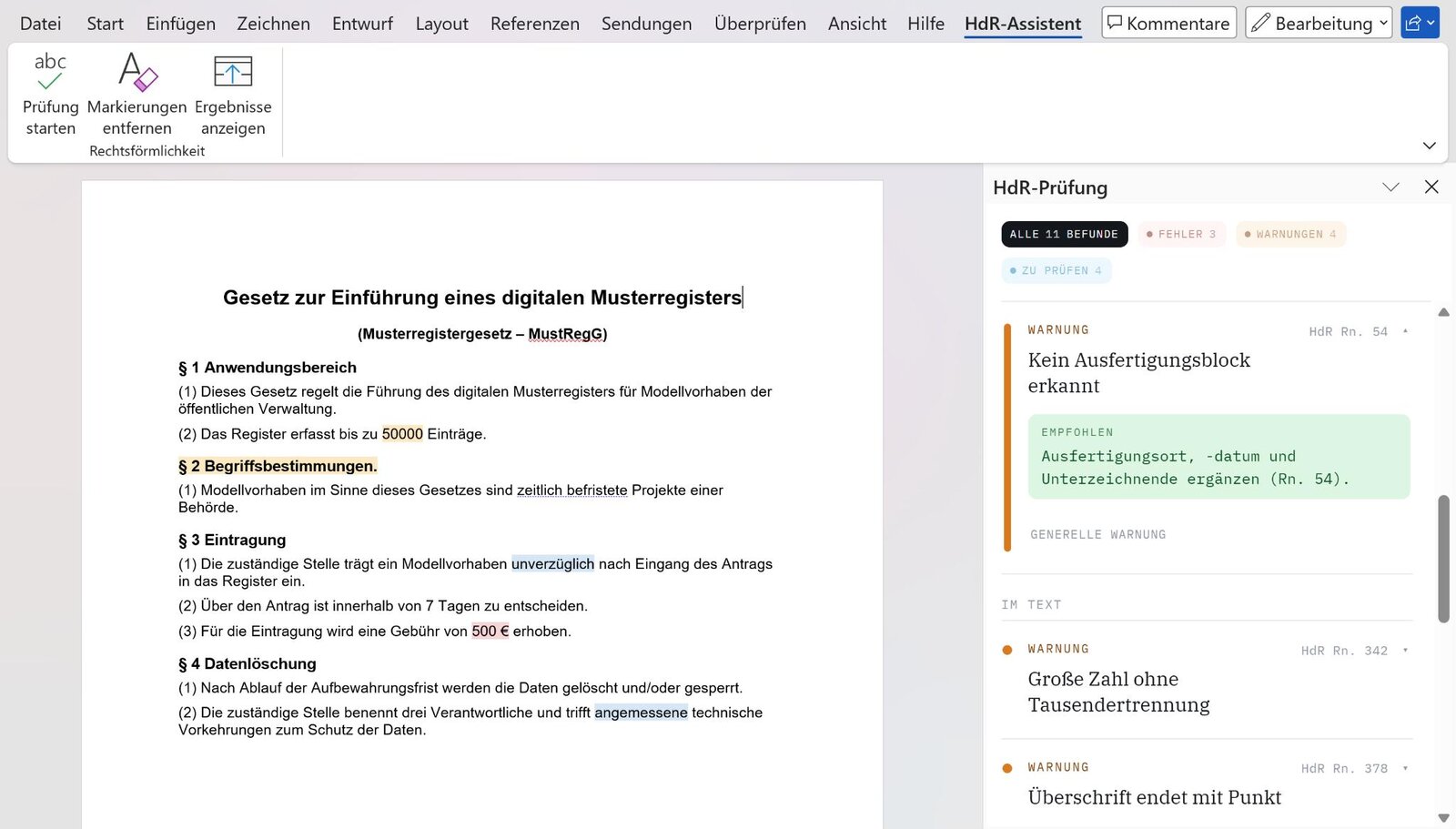Open the Layout tab
Screen dimensions: 1456x829
click(442, 24)
